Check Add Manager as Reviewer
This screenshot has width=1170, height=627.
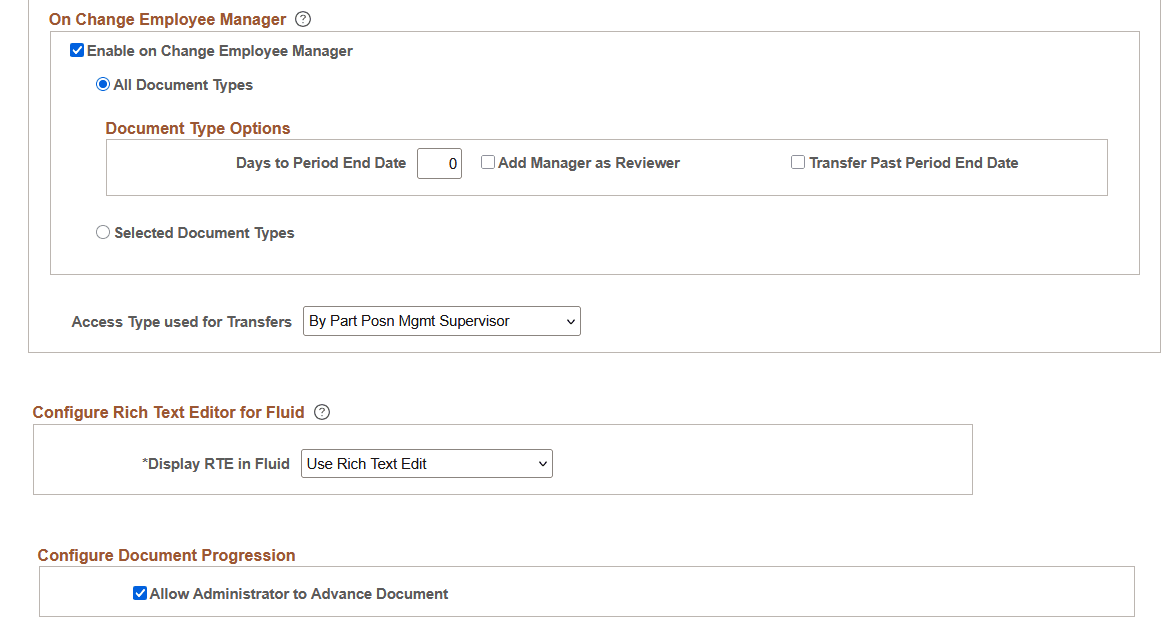(x=488, y=162)
